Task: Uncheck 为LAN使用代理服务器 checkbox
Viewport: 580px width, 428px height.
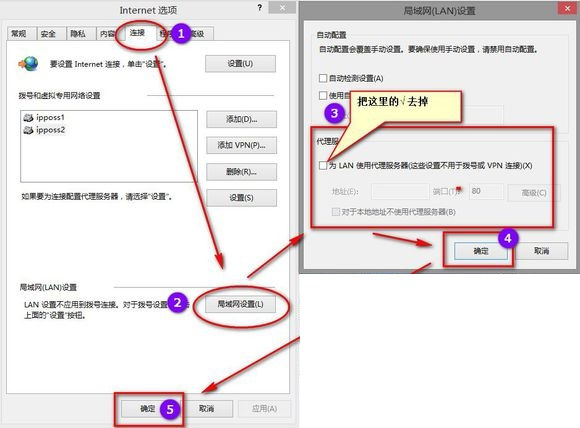Action: click(323, 165)
